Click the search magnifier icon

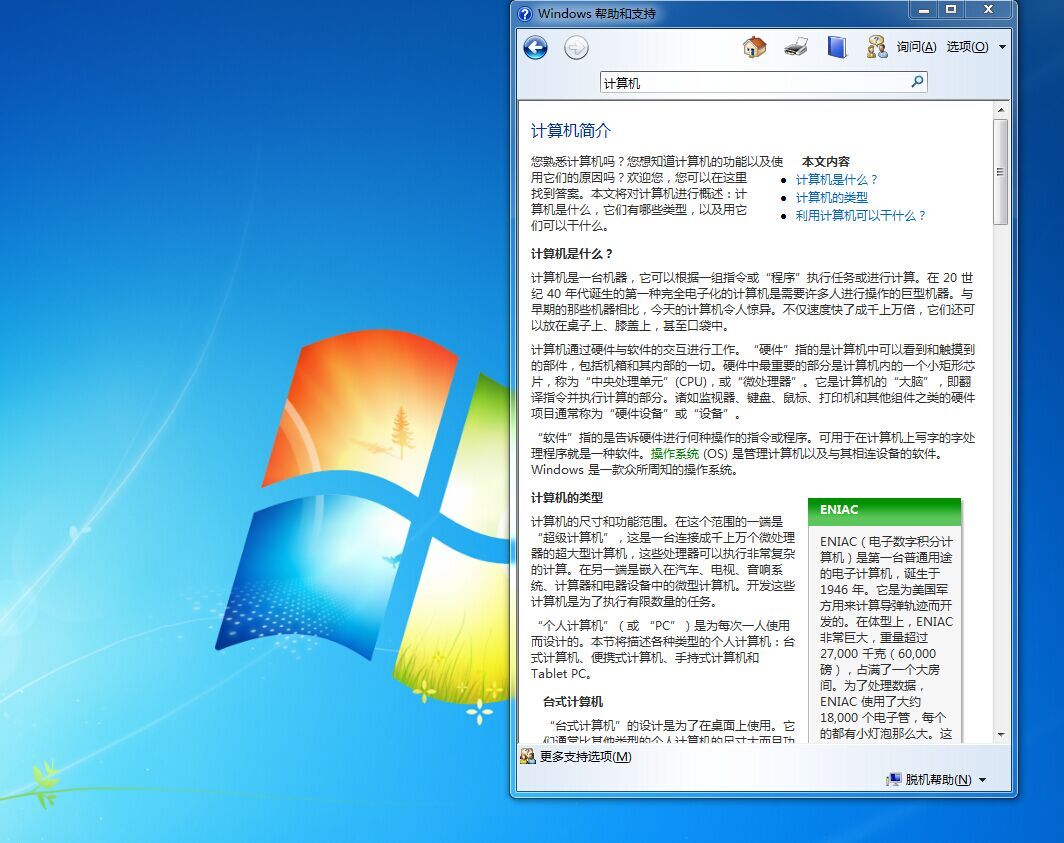(x=917, y=82)
